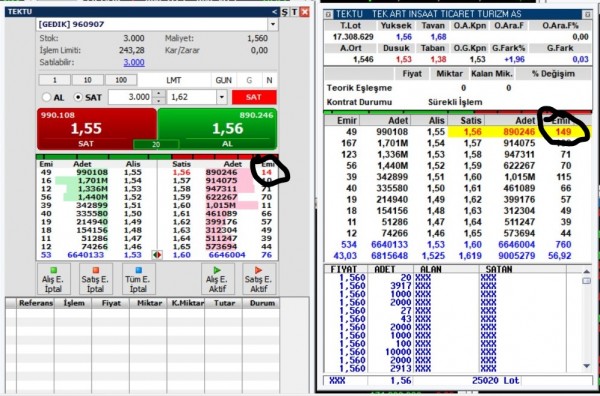Click the Durum column header in orders table
Image resolution: width=600 pixels, height=396 pixels.
pyautogui.click(x=262, y=303)
